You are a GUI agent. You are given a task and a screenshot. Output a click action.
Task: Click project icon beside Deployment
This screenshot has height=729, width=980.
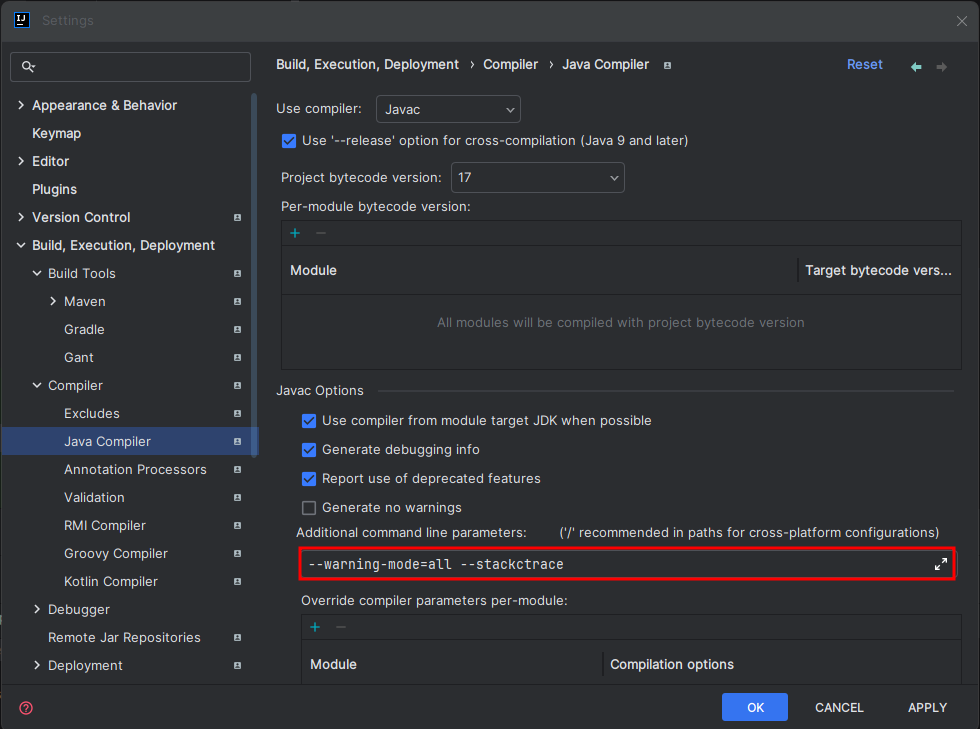(238, 666)
